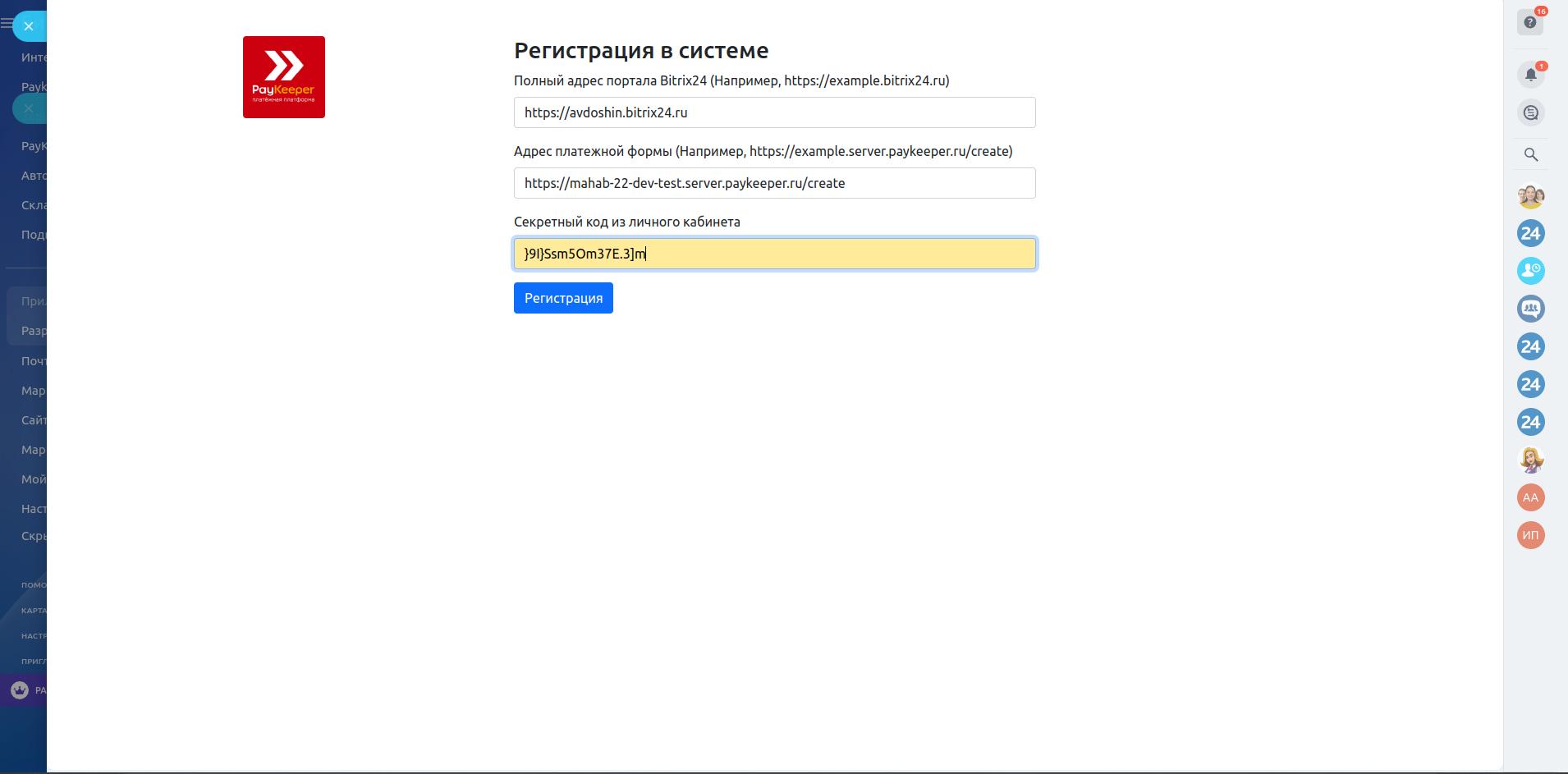This screenshot has width=1568, height=774.
Task: Open the ИП contact avatar
Action: (x=1530, y=535)
